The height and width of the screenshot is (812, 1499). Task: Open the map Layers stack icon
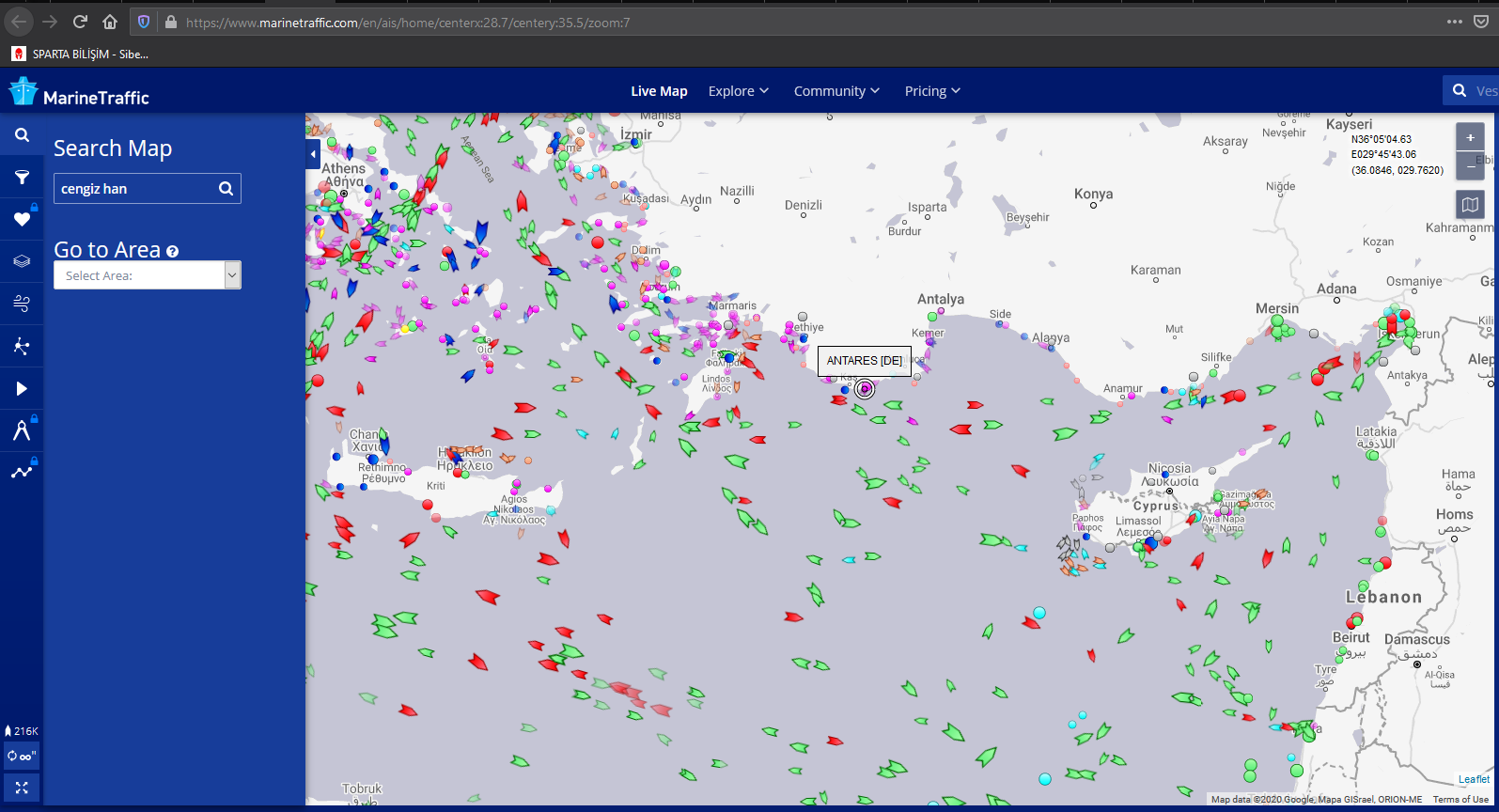point(22,261)
